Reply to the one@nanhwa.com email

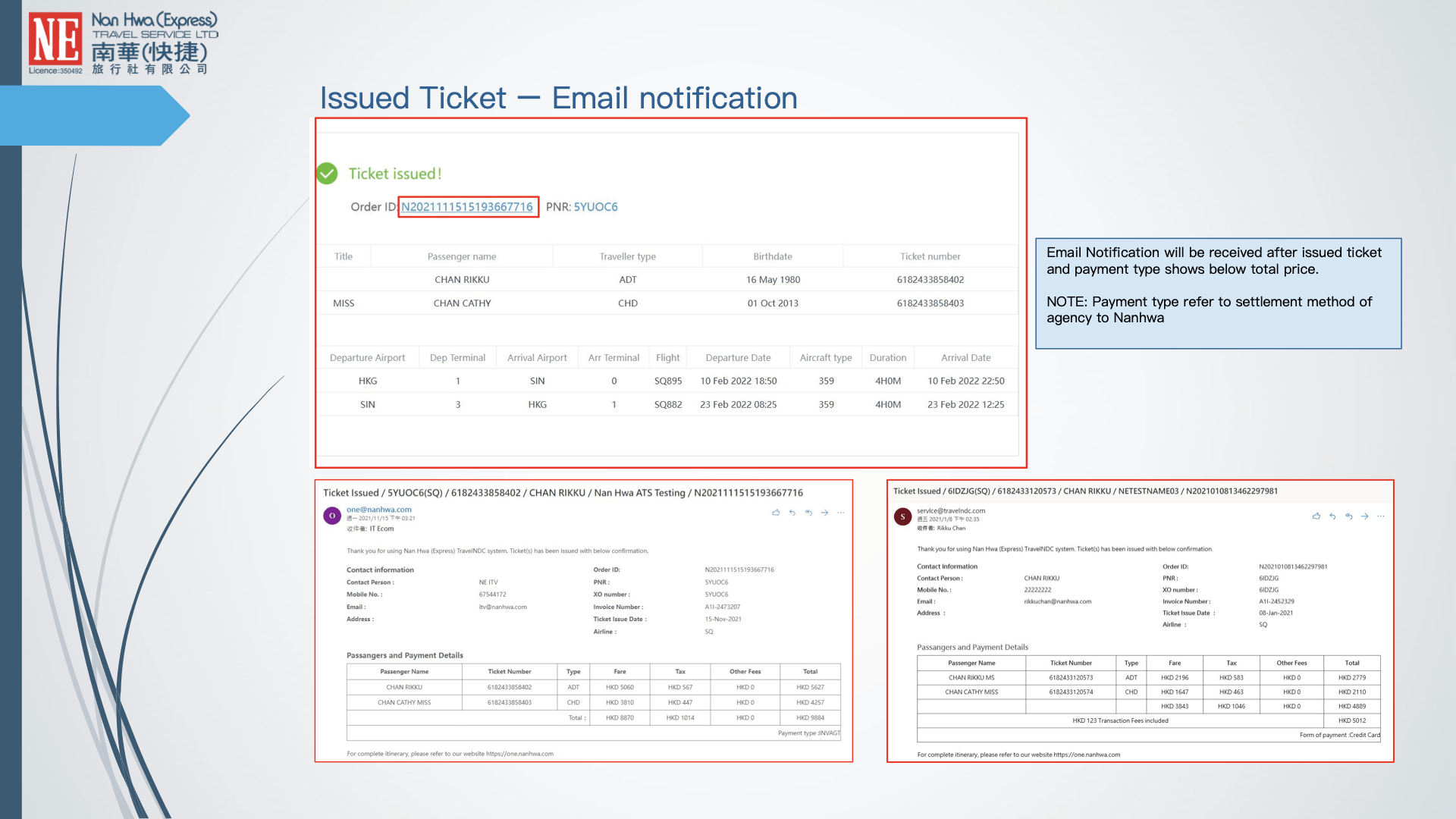click(792, 513)
